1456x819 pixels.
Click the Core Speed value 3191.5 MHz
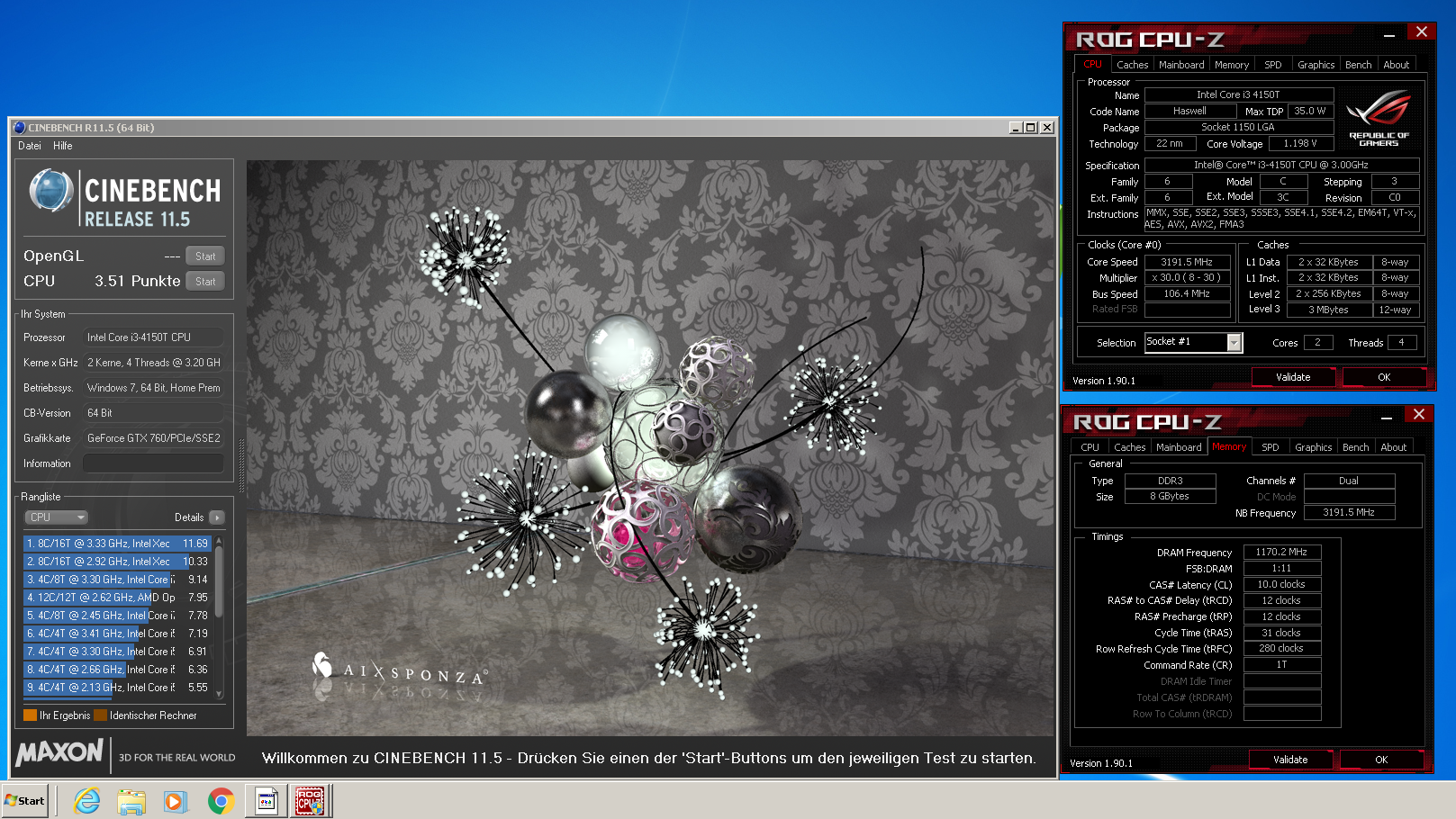tap(1187, 262)
